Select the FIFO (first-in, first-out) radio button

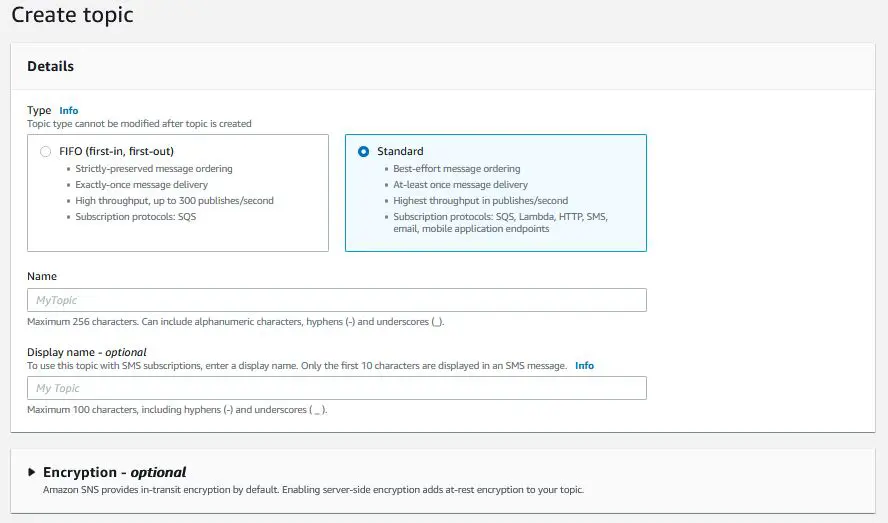click(x=45, y=152)
